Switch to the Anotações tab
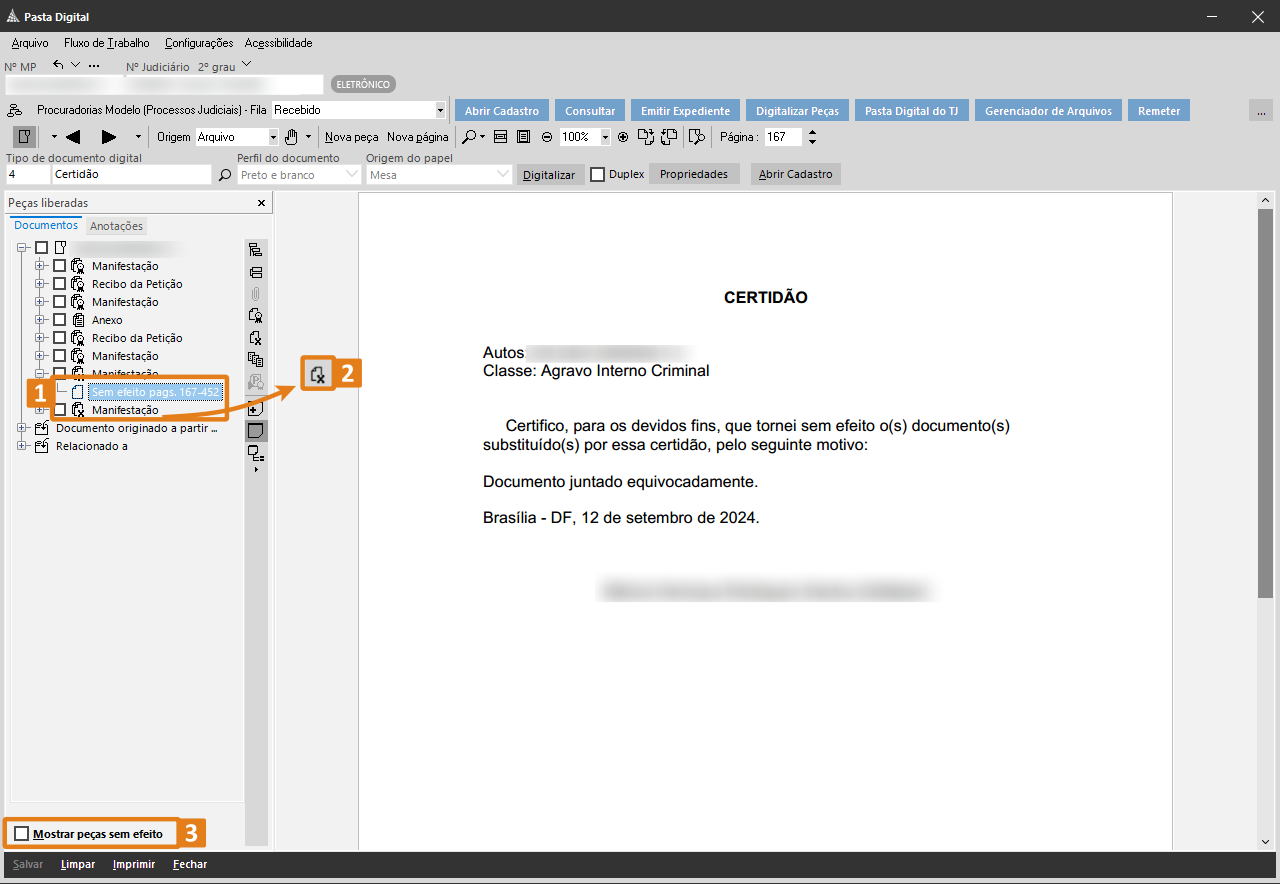The height and width of the screenshot is (884, 1280). pos(117,226)
